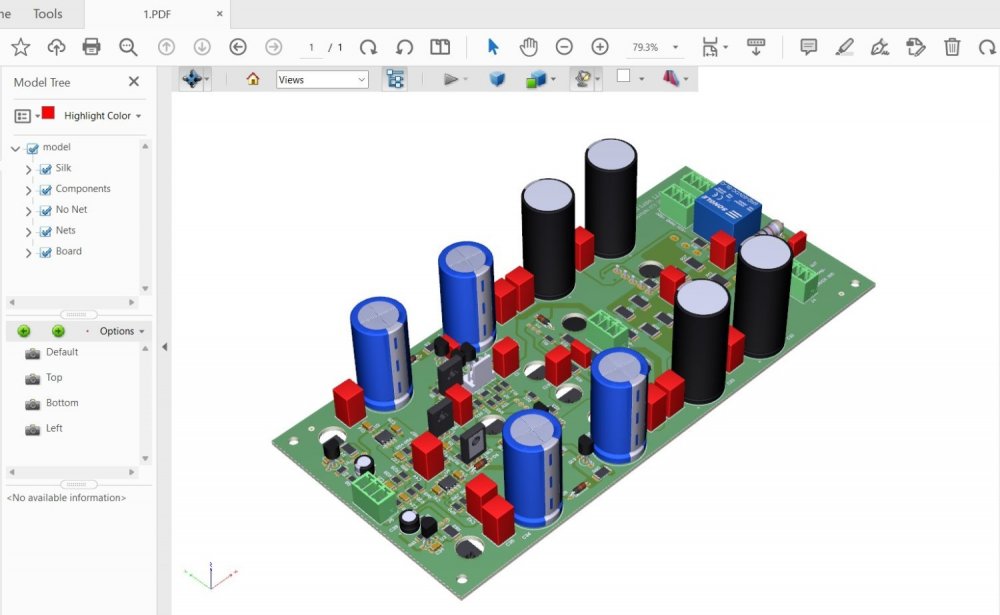This screenshot has height=615, width=1000.
Task: Click the print icon in toolbar
Action: click(x=92, y=47)
